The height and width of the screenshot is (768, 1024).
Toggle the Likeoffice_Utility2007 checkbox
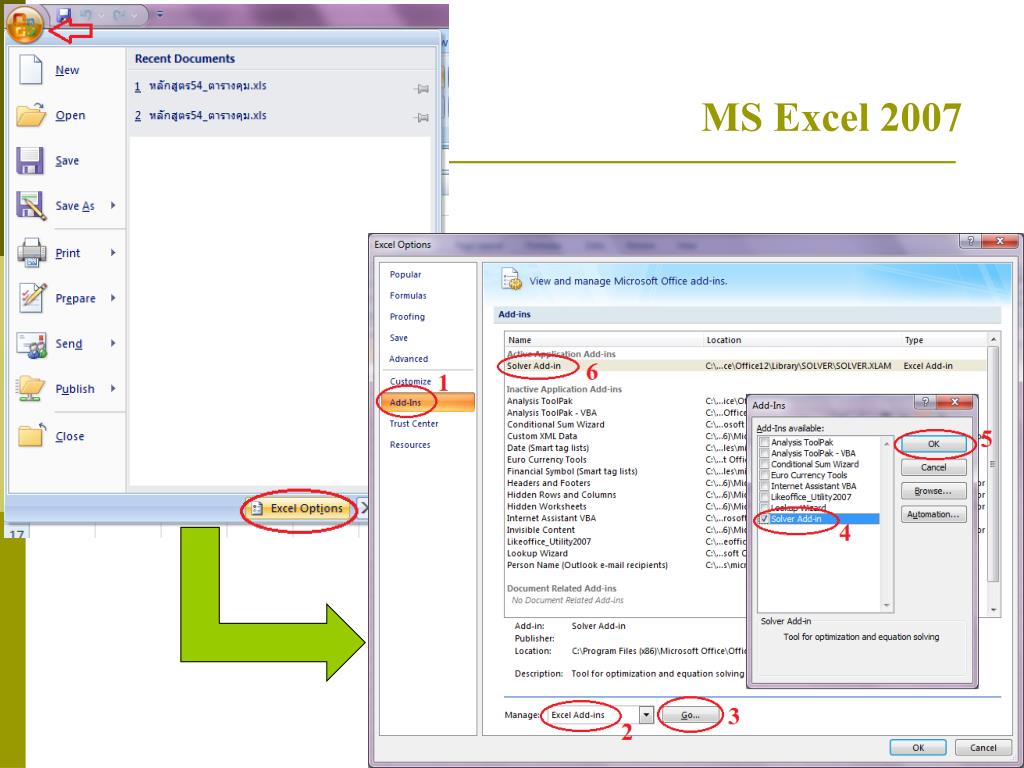pos(763,497)
